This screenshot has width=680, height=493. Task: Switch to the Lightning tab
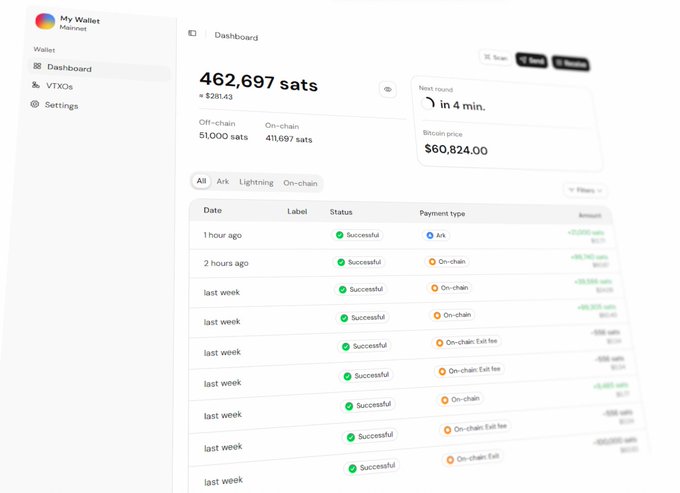(x=256, y=182)
